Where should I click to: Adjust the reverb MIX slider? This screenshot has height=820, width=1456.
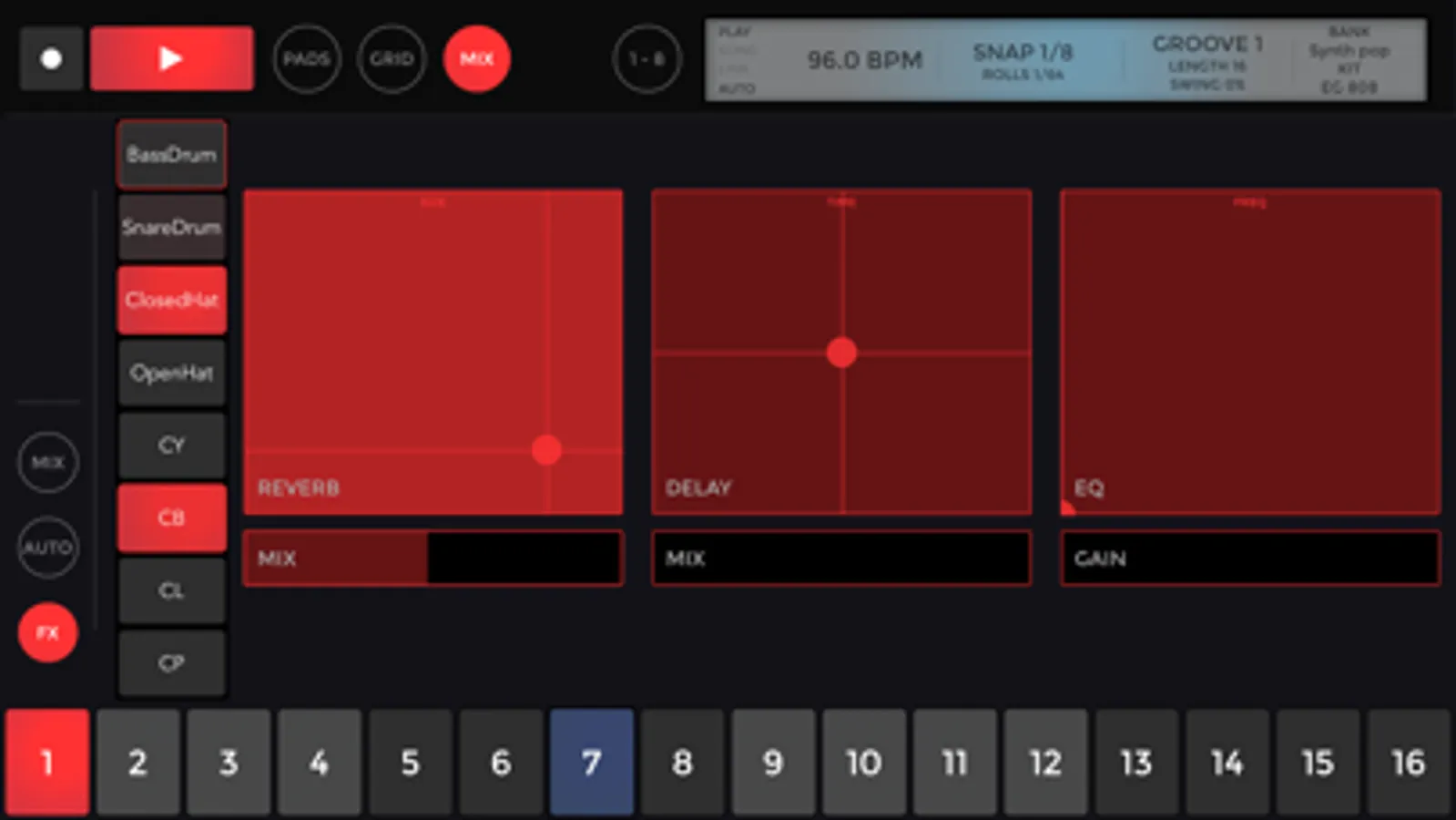(x=433, y=558)
